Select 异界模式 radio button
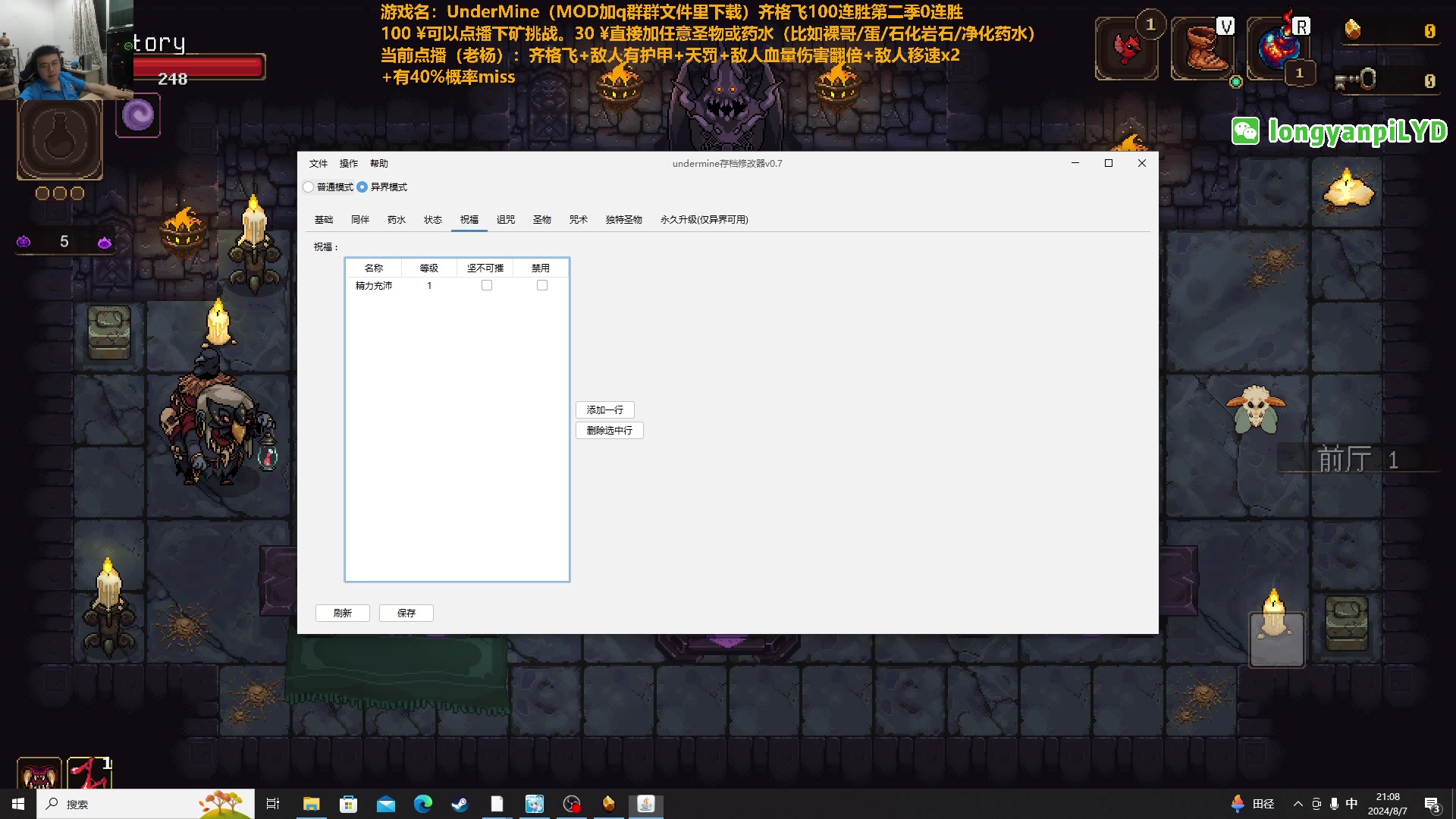1456x819 pixels. [x=362, y=187]
